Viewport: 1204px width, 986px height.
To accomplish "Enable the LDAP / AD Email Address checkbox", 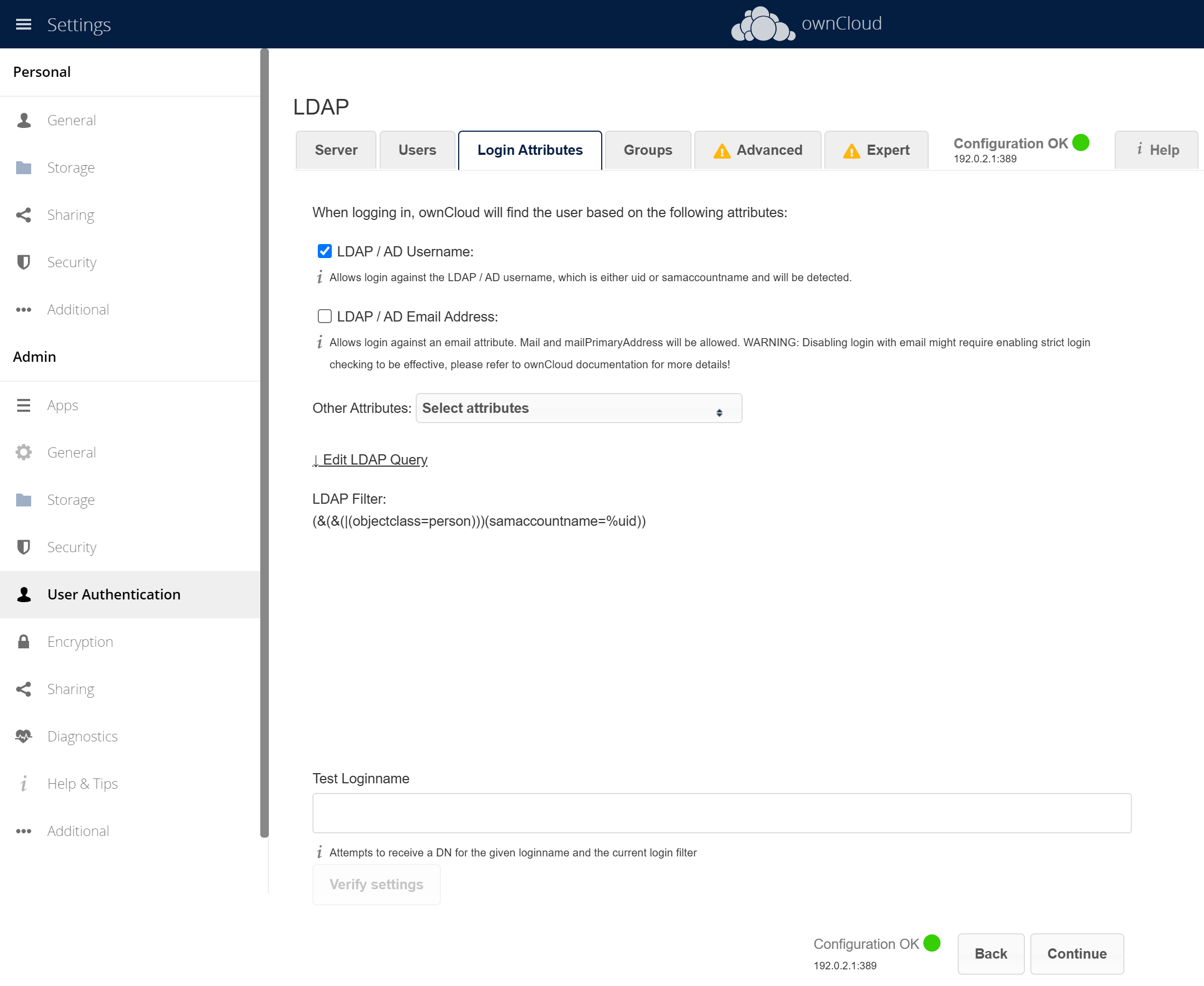I will coord(324,316).
